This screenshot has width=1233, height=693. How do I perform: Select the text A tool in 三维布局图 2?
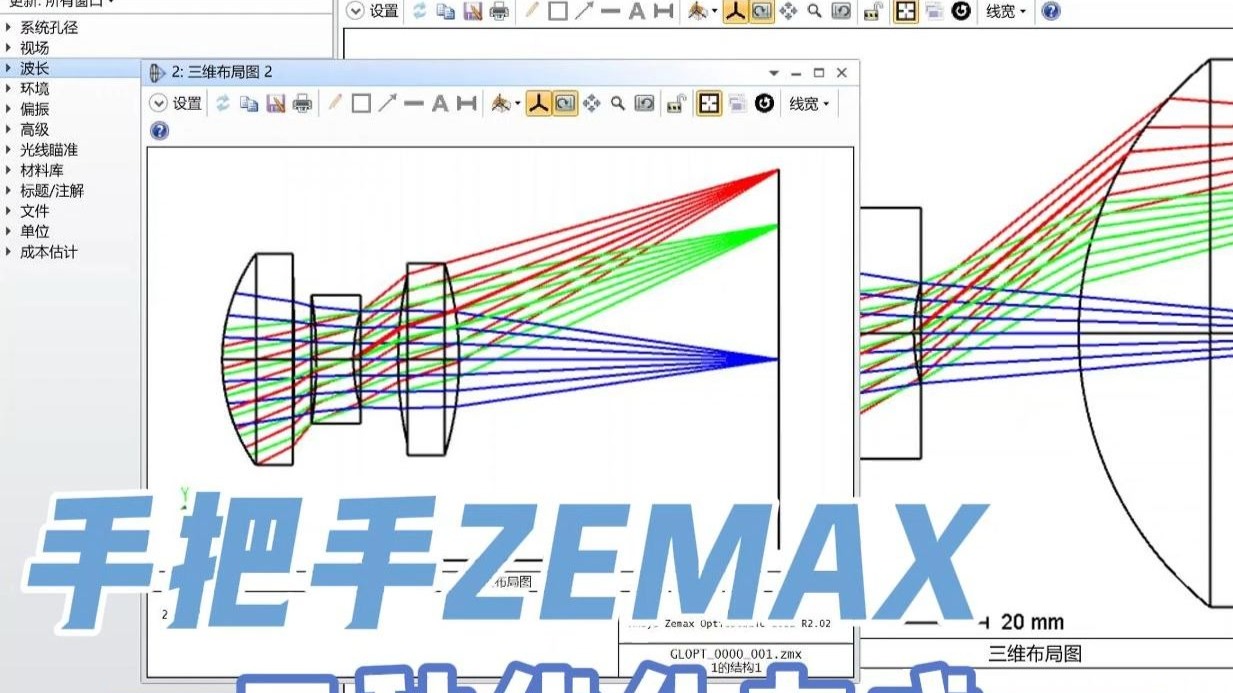pos(440,103)
